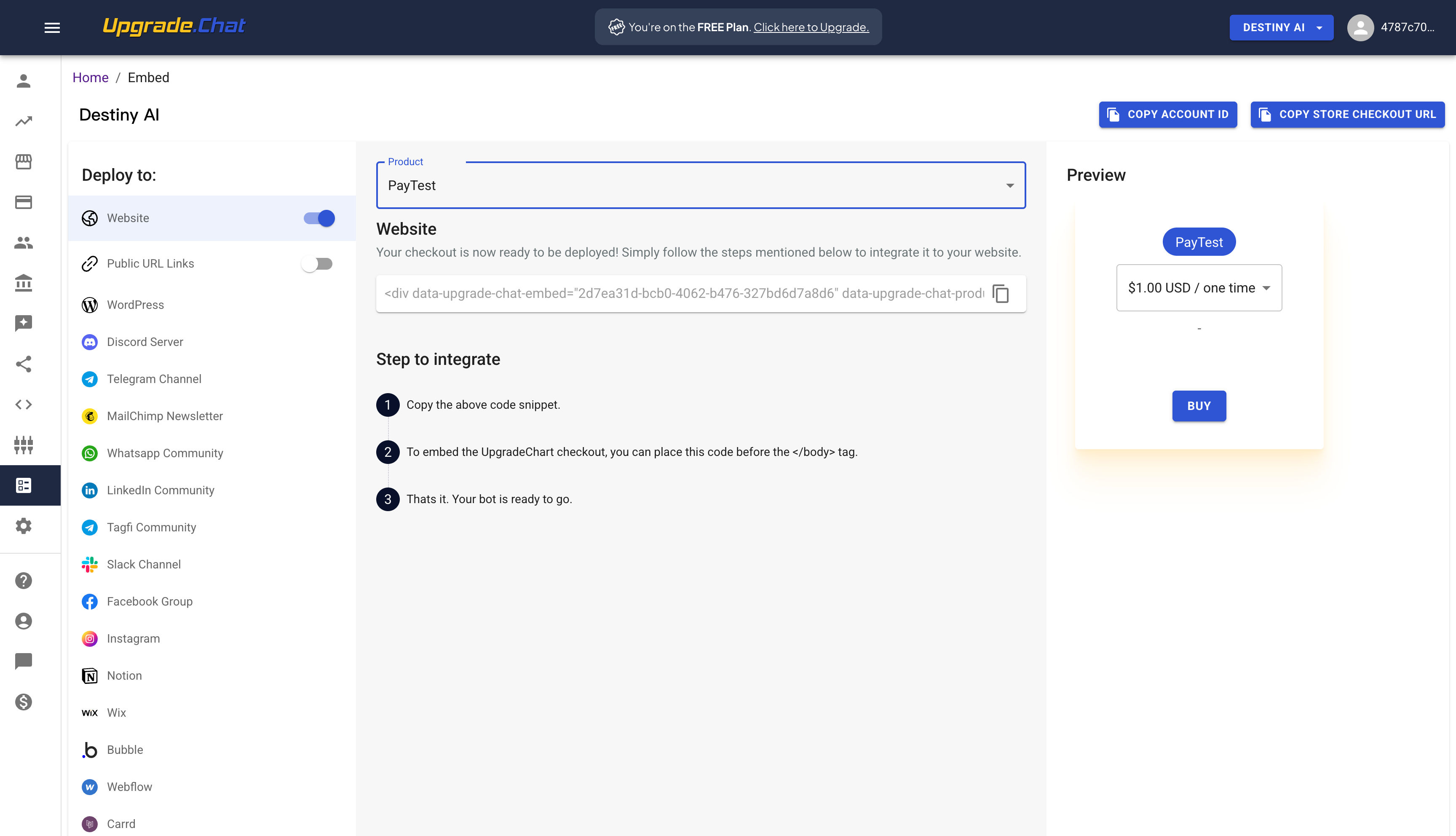The image size is (1456, 836).
Task: Copy the embed code snippet icon
Action: (1000, 293)
